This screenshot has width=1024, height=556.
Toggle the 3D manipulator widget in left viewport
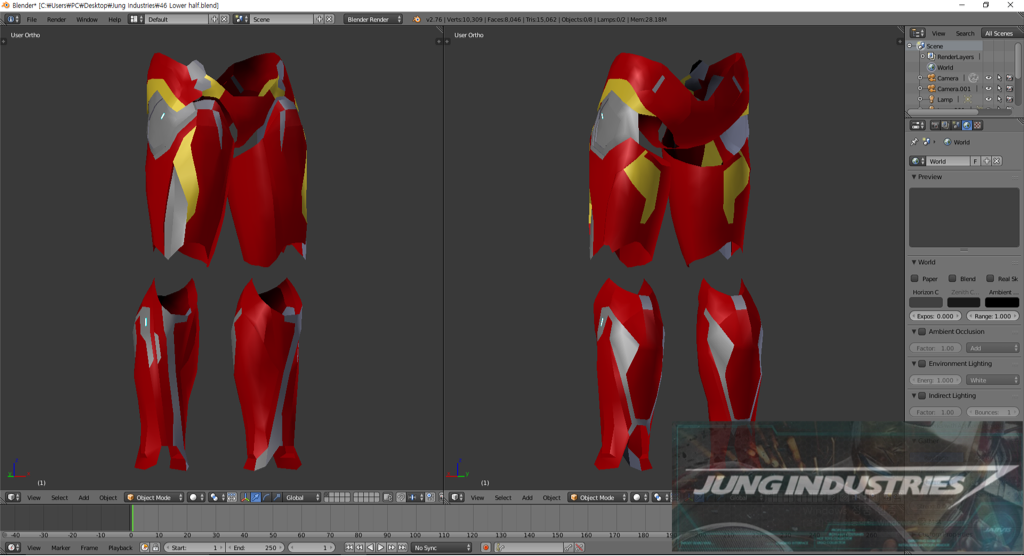[x=245, y=497]
